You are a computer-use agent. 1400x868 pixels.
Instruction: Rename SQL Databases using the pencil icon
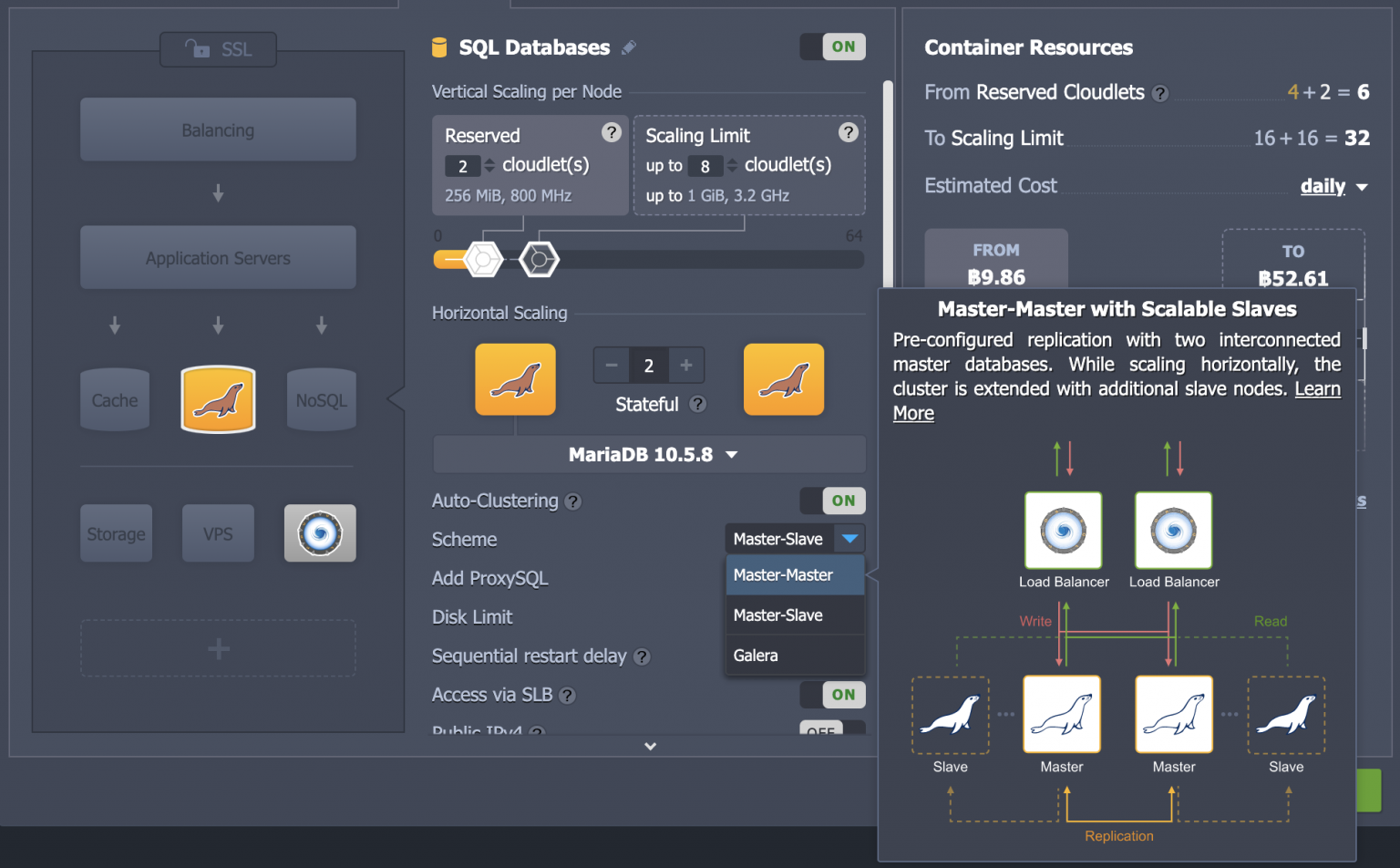pos(628,47)
